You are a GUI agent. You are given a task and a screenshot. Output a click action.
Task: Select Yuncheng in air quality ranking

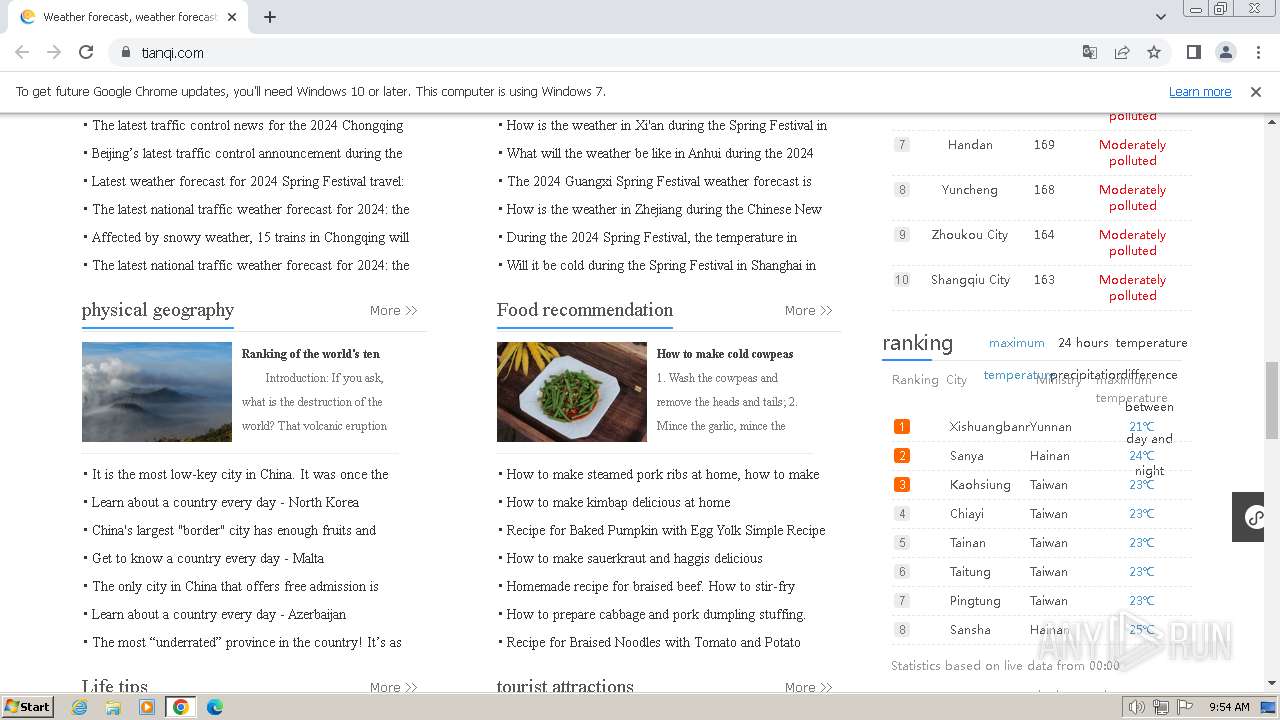point(970,190)
